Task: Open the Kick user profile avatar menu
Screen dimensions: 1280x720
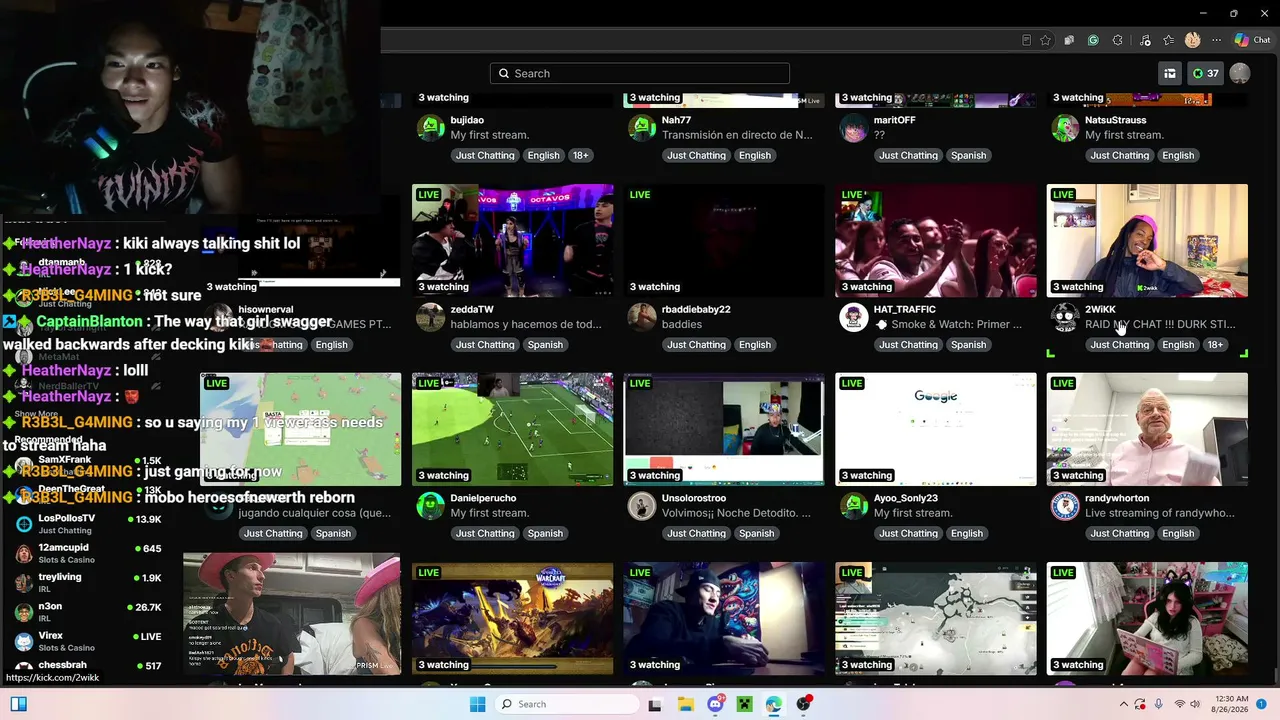Action: click(1240, 73)
